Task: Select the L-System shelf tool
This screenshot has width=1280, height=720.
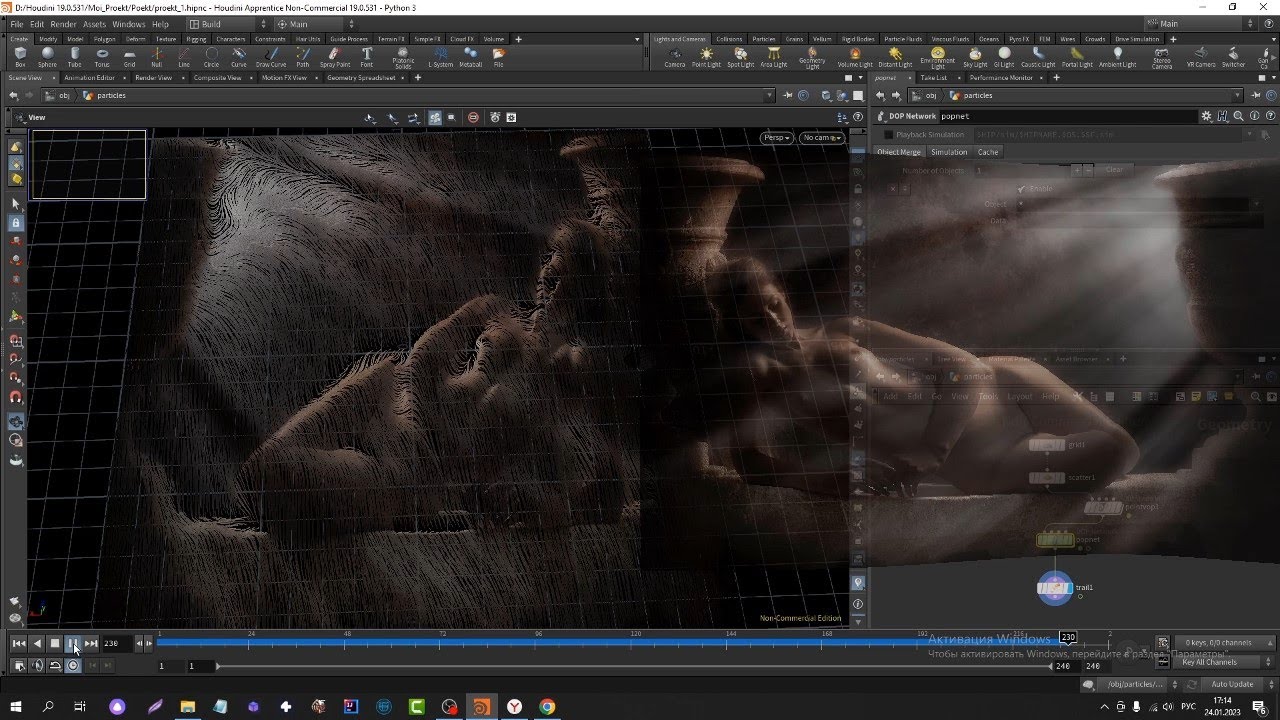Action: (x=440, y=57)
